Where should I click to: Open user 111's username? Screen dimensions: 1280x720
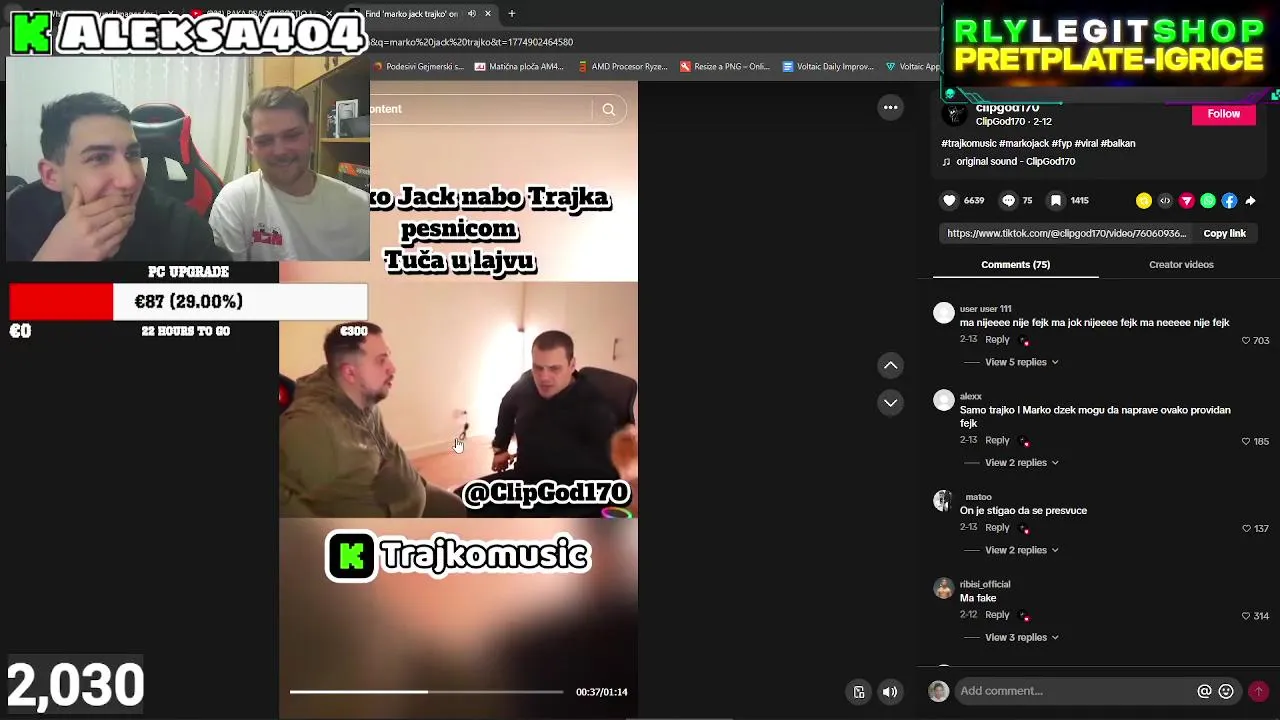click(x=985, y=309)
